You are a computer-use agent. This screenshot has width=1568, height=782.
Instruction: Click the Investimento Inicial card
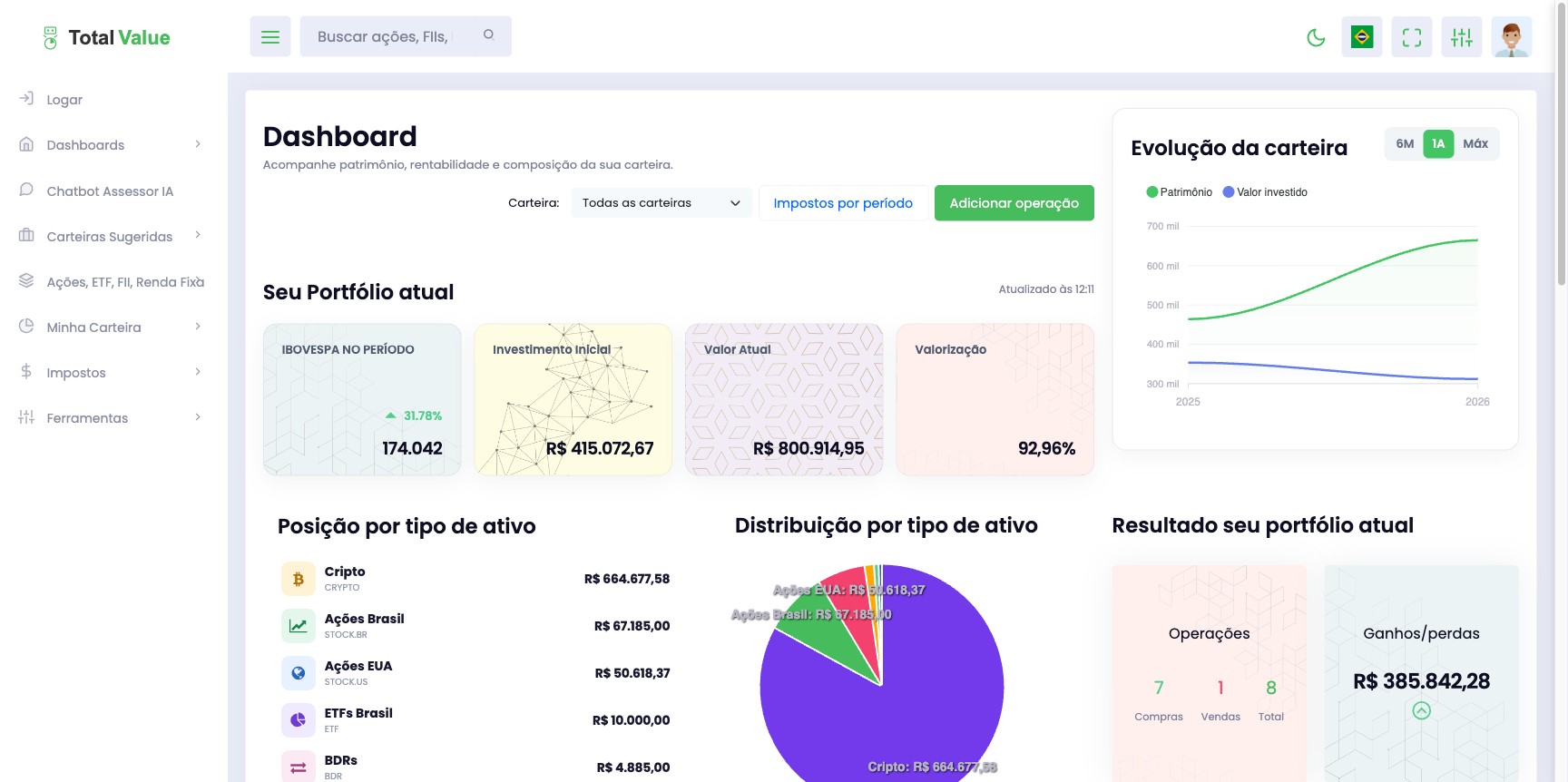tap(573, 399)
